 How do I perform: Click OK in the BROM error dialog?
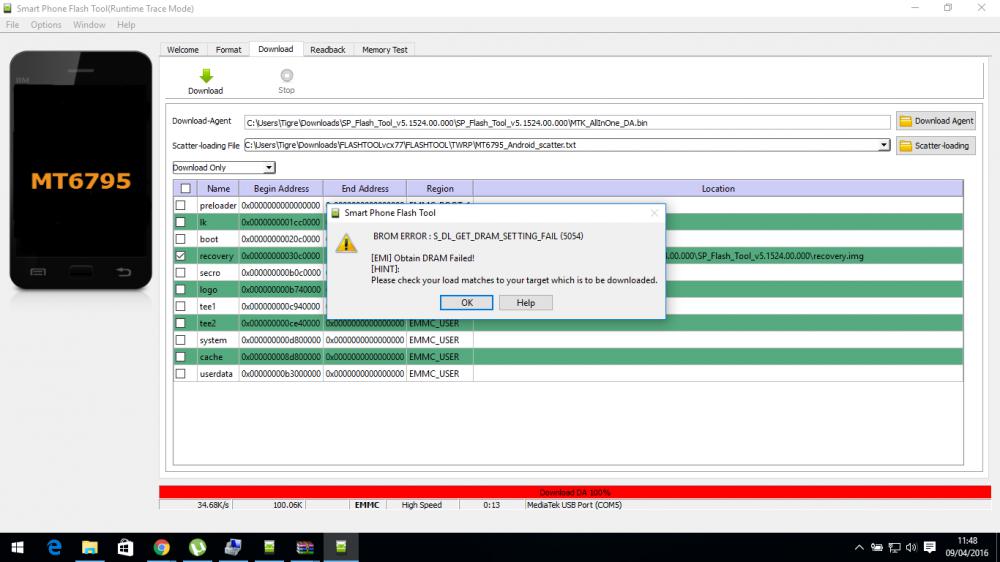(x=467, y=303)
